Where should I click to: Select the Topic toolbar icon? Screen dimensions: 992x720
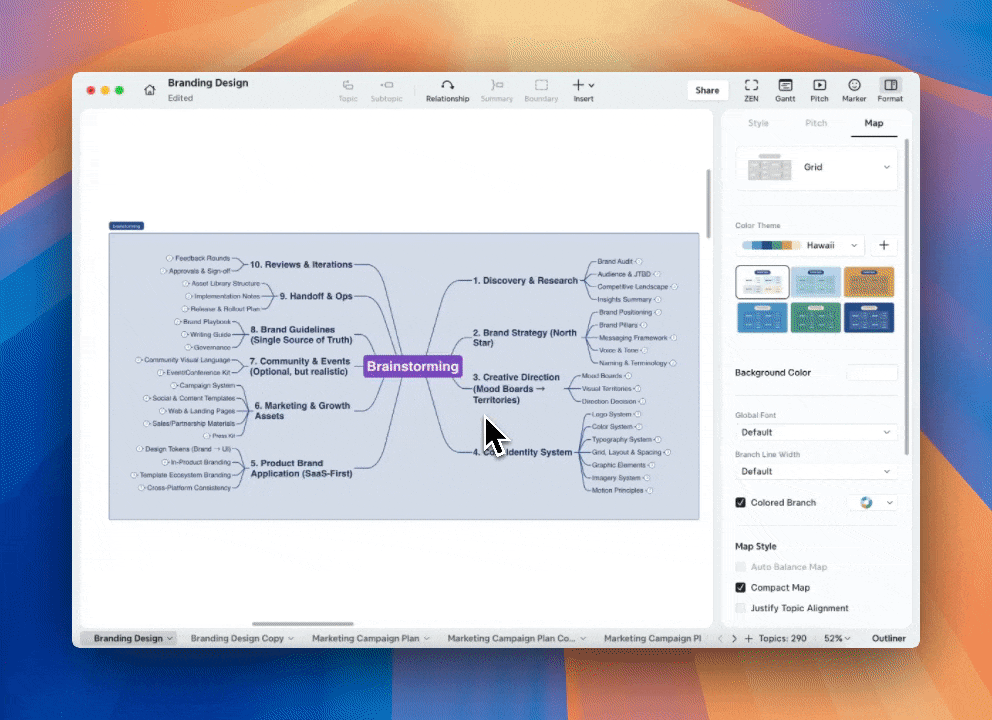347,90
